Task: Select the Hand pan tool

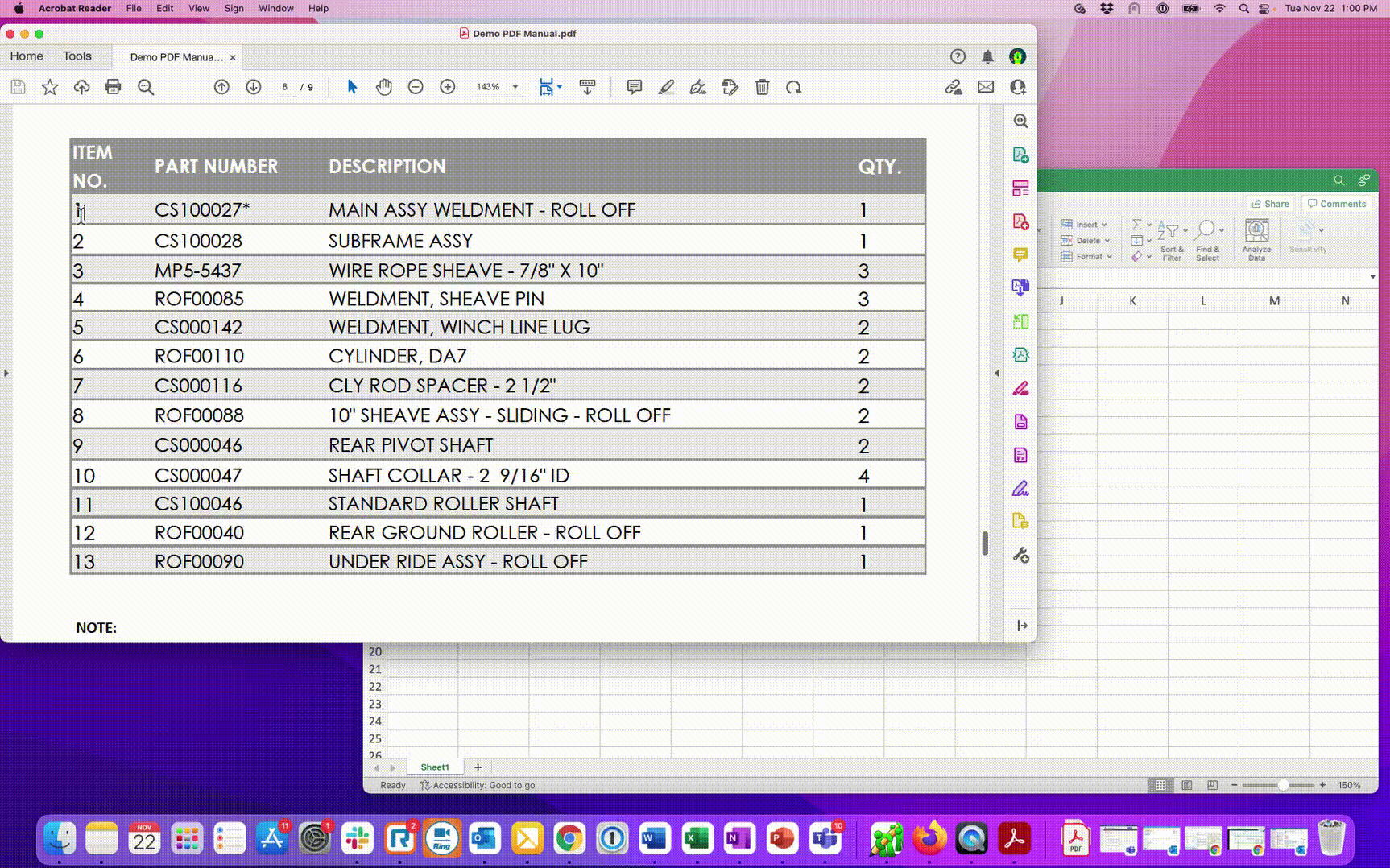Action: (384, 87)
